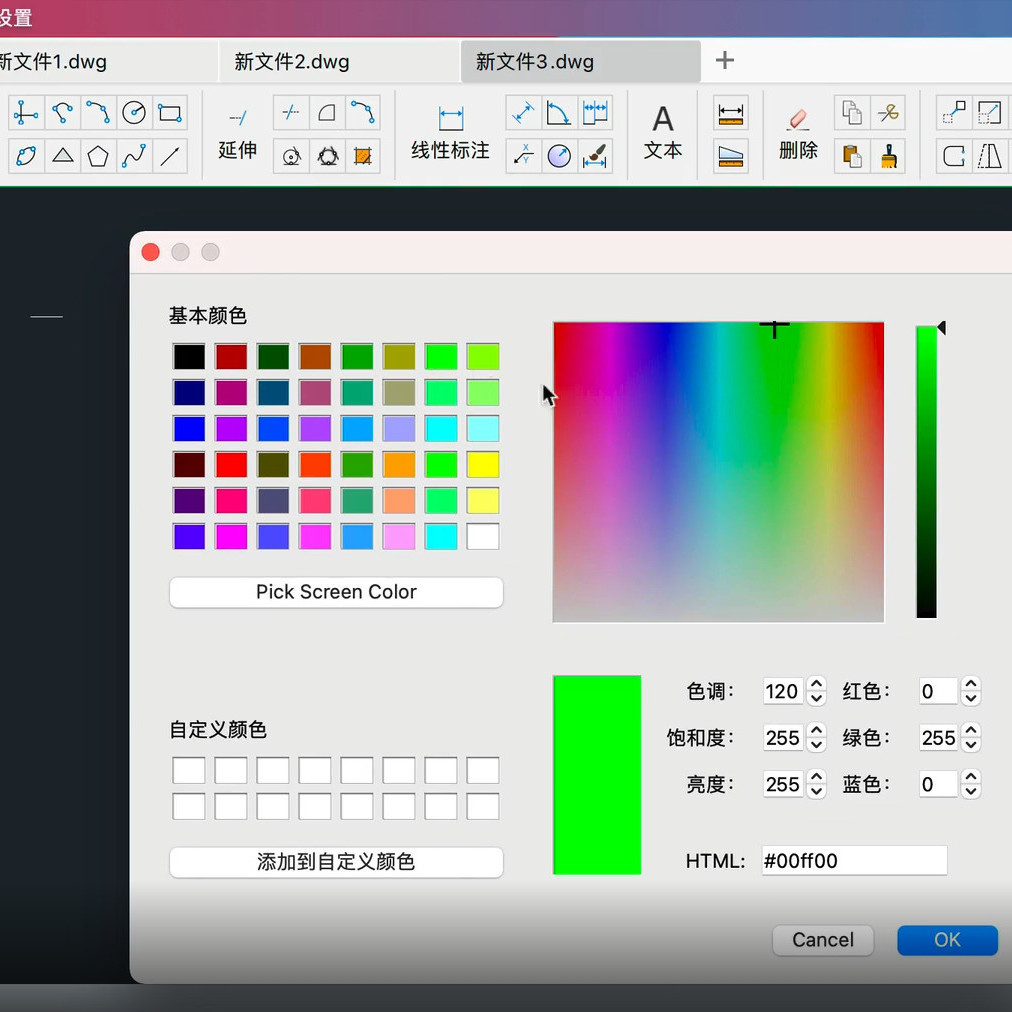
Task: Click the paste clipboard icon
Action: coord(852,156)
